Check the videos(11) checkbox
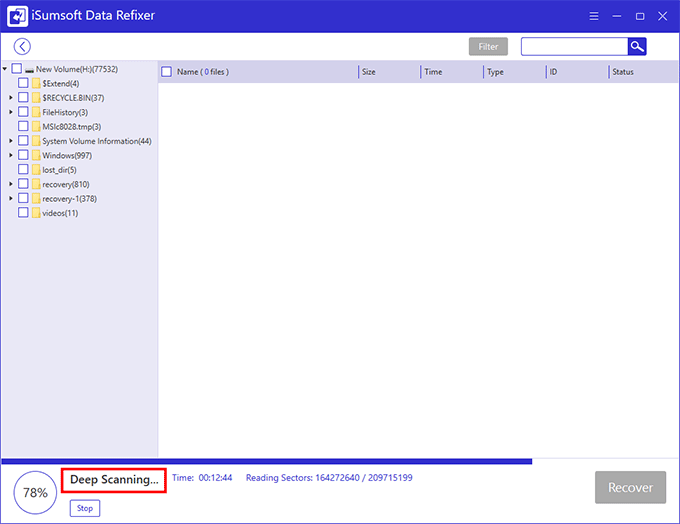This screenshot has width=680, height=524. pos(23,212)
